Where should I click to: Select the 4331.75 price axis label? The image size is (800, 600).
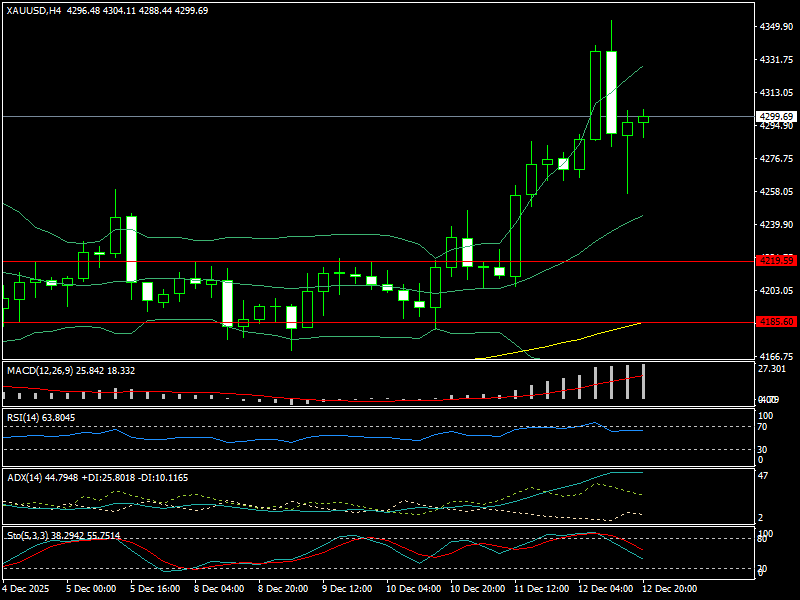point(777,60)
